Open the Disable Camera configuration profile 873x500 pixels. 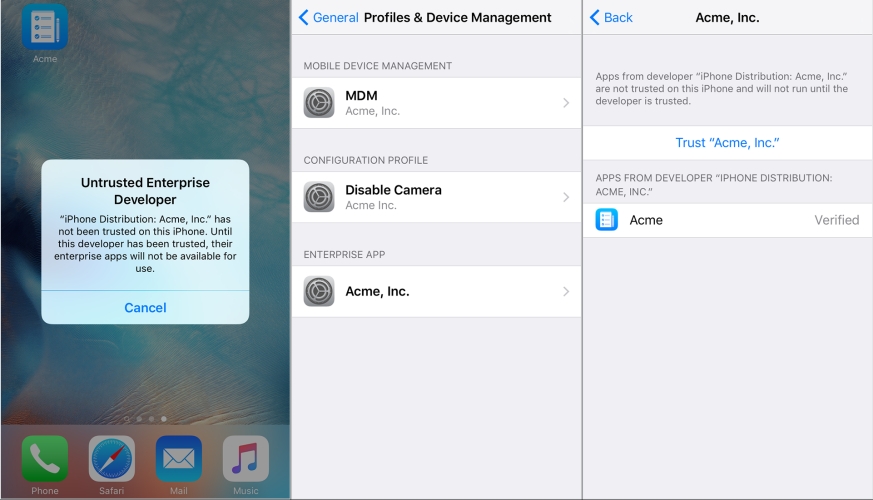436,197
